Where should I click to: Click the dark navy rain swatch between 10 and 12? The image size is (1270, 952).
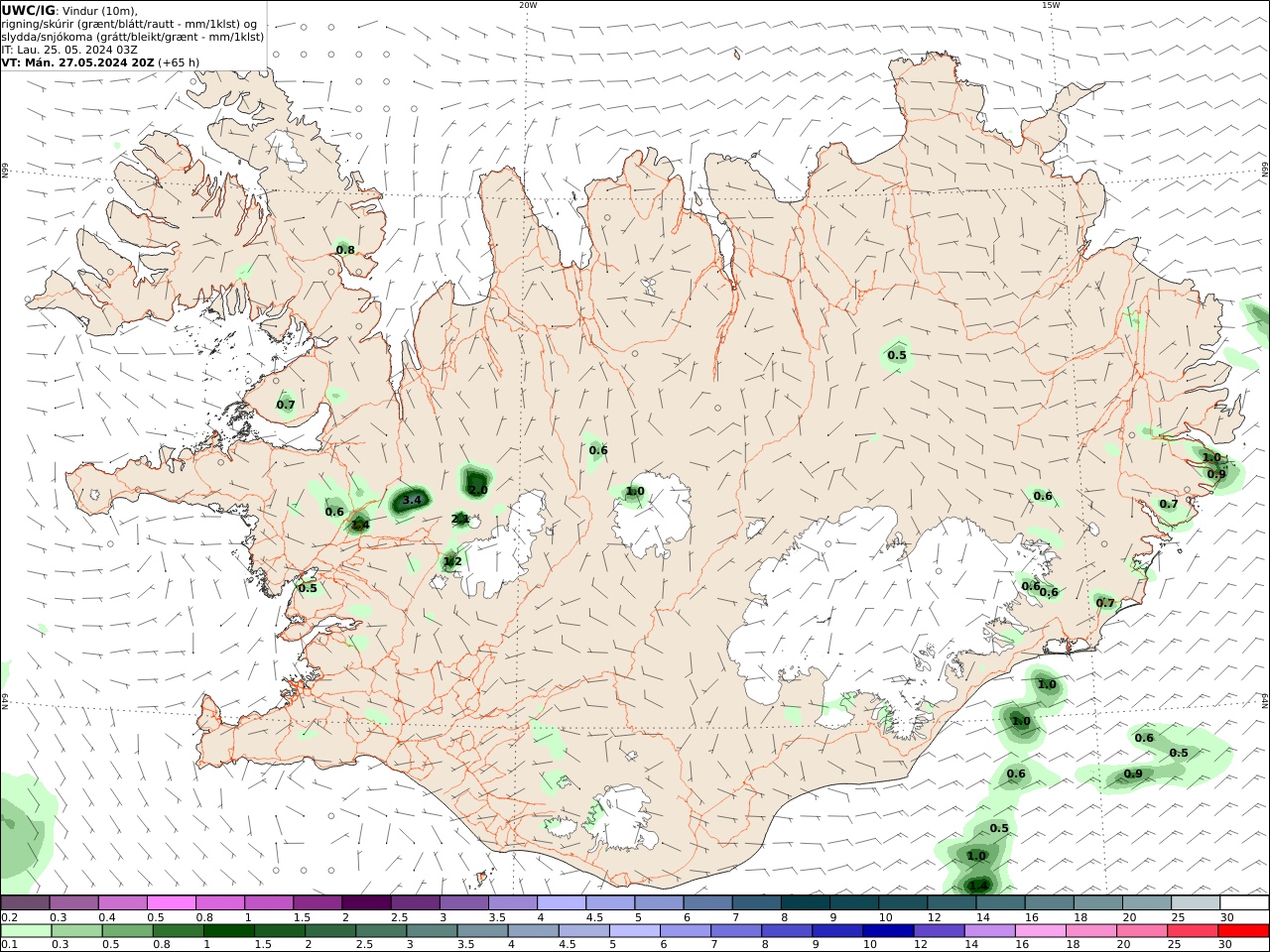point(887,931)
